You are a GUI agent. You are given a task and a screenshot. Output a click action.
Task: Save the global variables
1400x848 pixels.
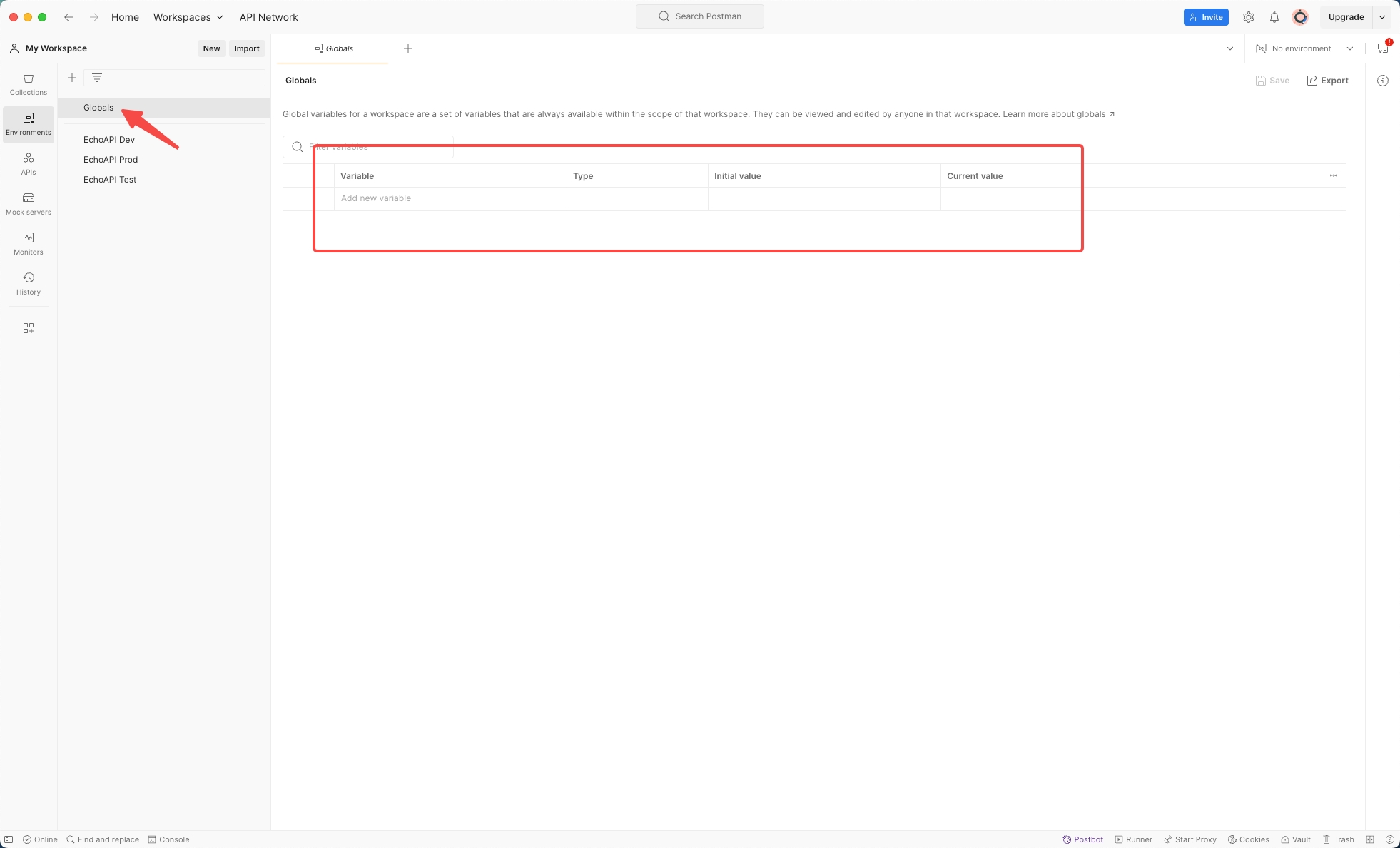point(1272,81)
